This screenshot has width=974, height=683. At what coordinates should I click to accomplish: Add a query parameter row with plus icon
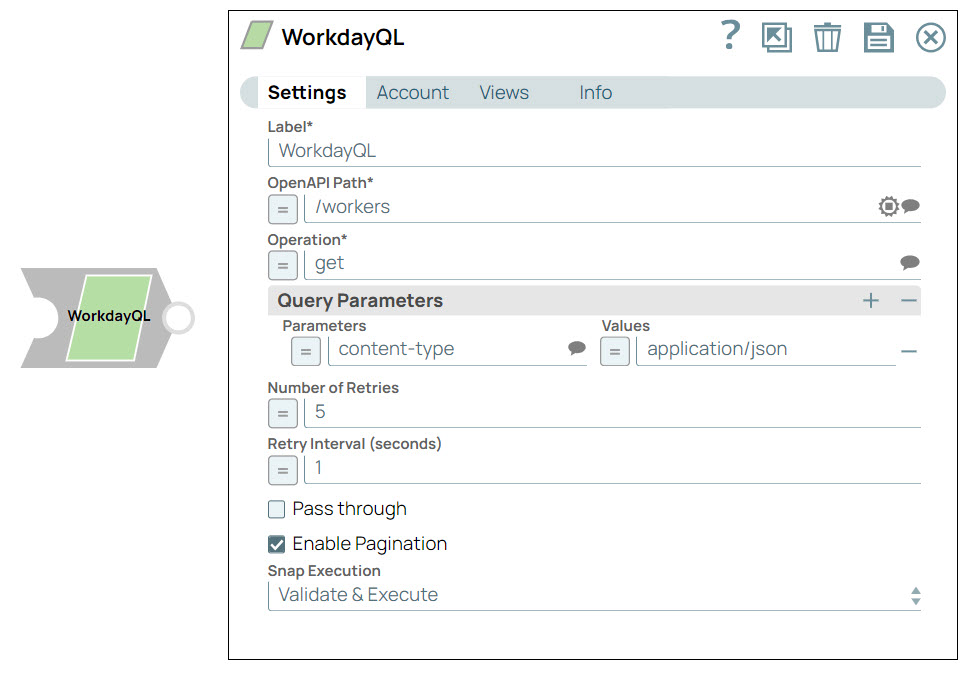pos(871,301)
